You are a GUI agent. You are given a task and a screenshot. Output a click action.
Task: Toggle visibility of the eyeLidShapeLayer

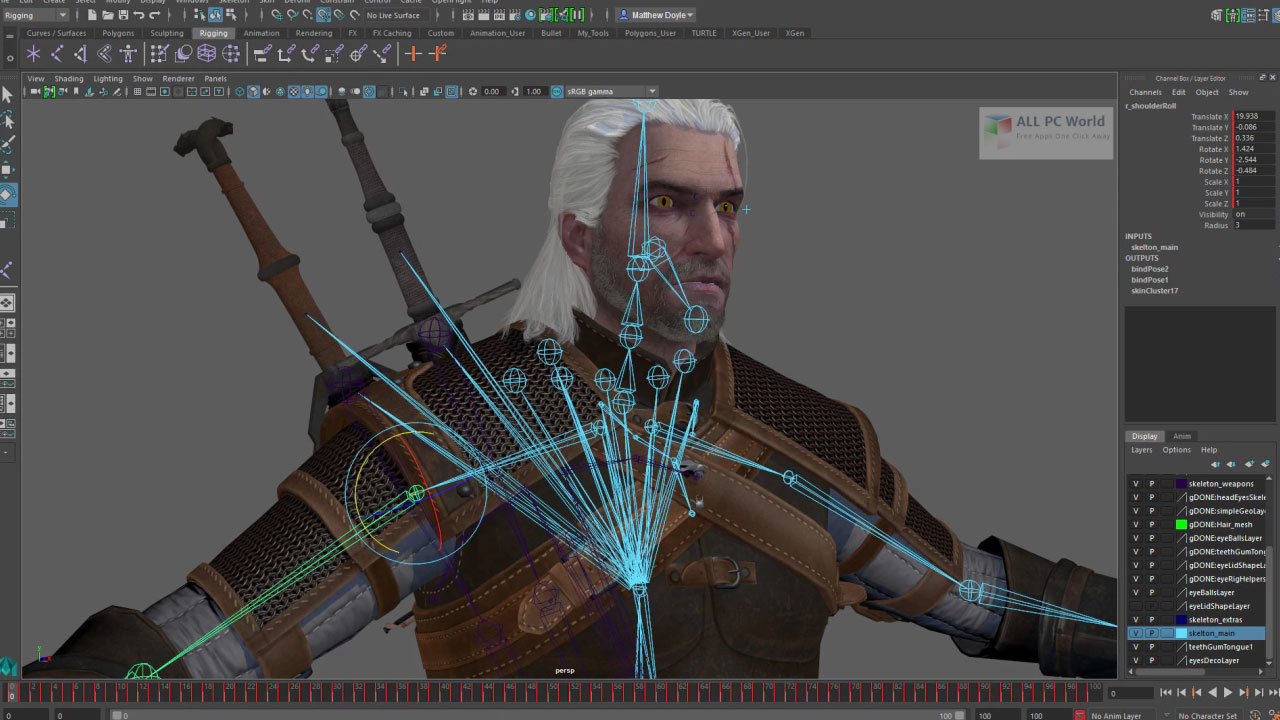(x=1134, y=606)
